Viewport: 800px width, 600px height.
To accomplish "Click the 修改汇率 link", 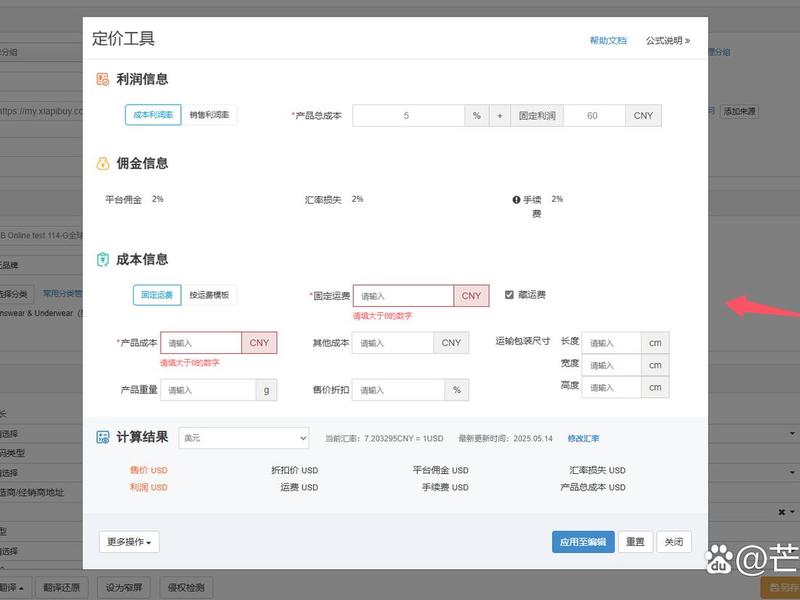I will 583,438.
